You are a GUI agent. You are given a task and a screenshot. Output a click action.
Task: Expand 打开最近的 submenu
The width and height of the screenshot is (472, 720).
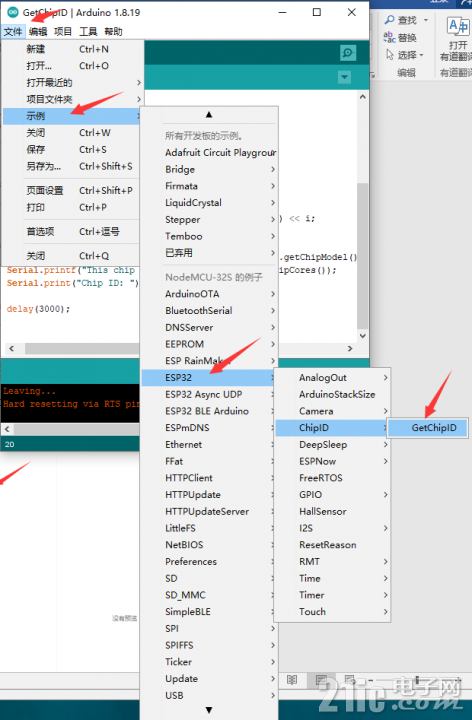[x=71, y=83]
